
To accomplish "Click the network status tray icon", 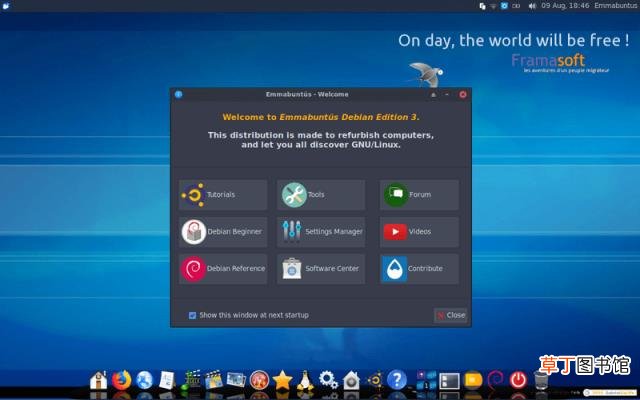I will pyautogui.click(x=493, y=6).
